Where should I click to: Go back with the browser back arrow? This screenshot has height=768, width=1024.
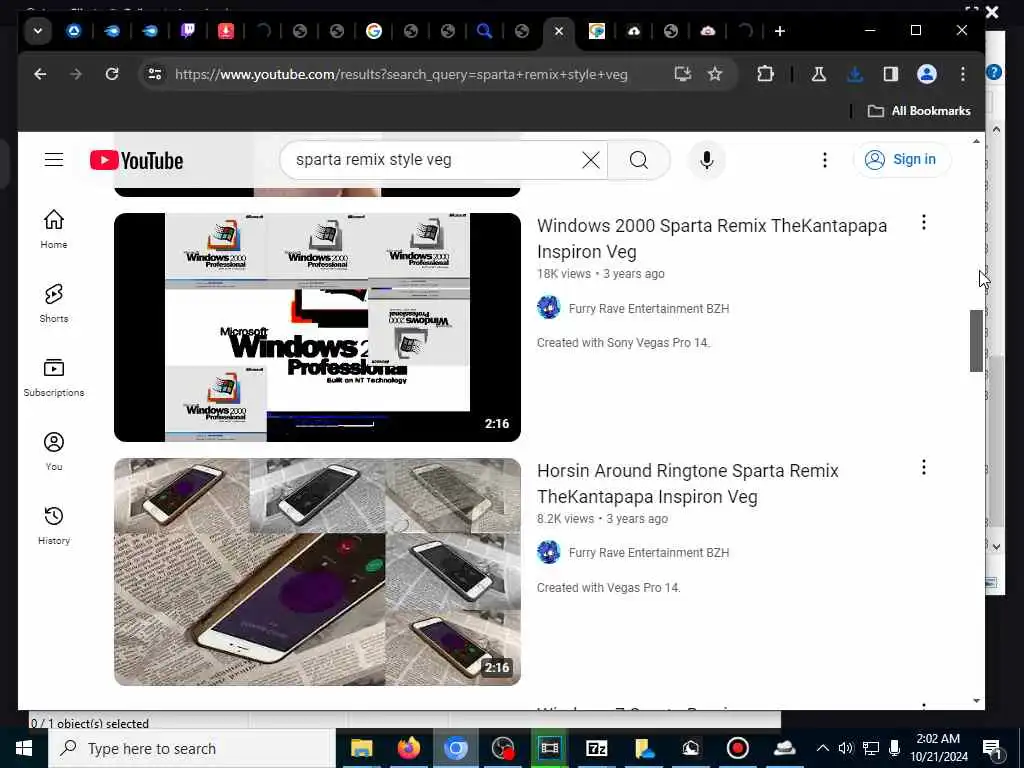(40, 74)
